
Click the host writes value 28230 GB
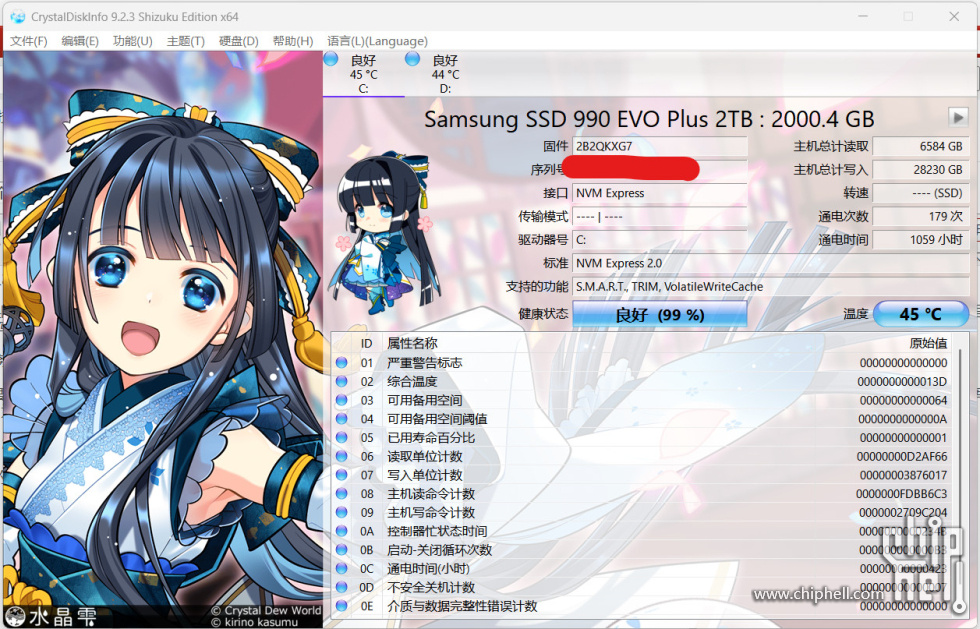pos(921,169)
